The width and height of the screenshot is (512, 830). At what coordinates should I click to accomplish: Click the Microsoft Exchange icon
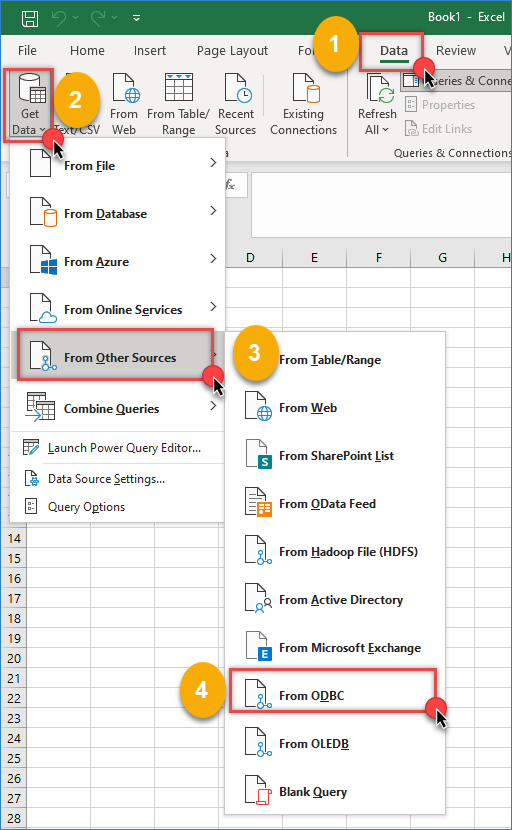258,647
